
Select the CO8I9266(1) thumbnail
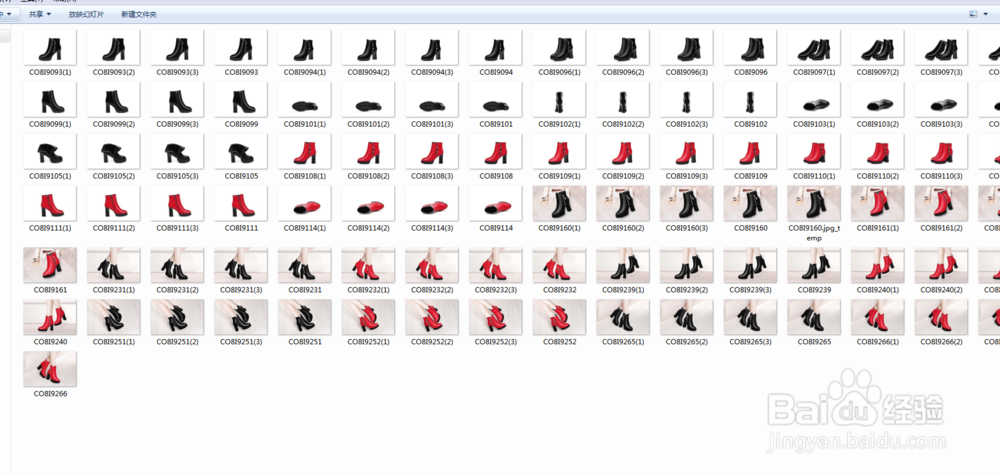pyautogui.click(x=878, y=318)
